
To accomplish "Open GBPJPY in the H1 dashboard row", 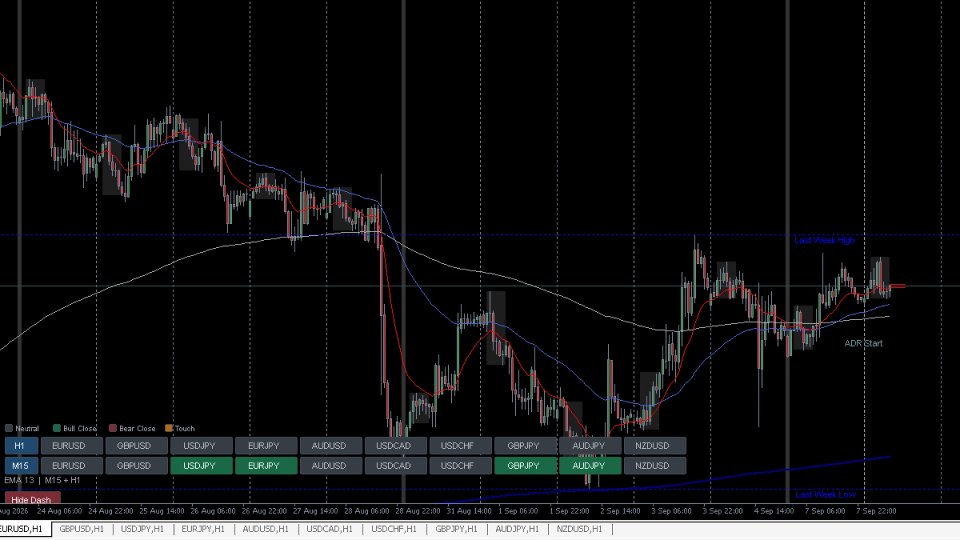I will click(525, 446).
